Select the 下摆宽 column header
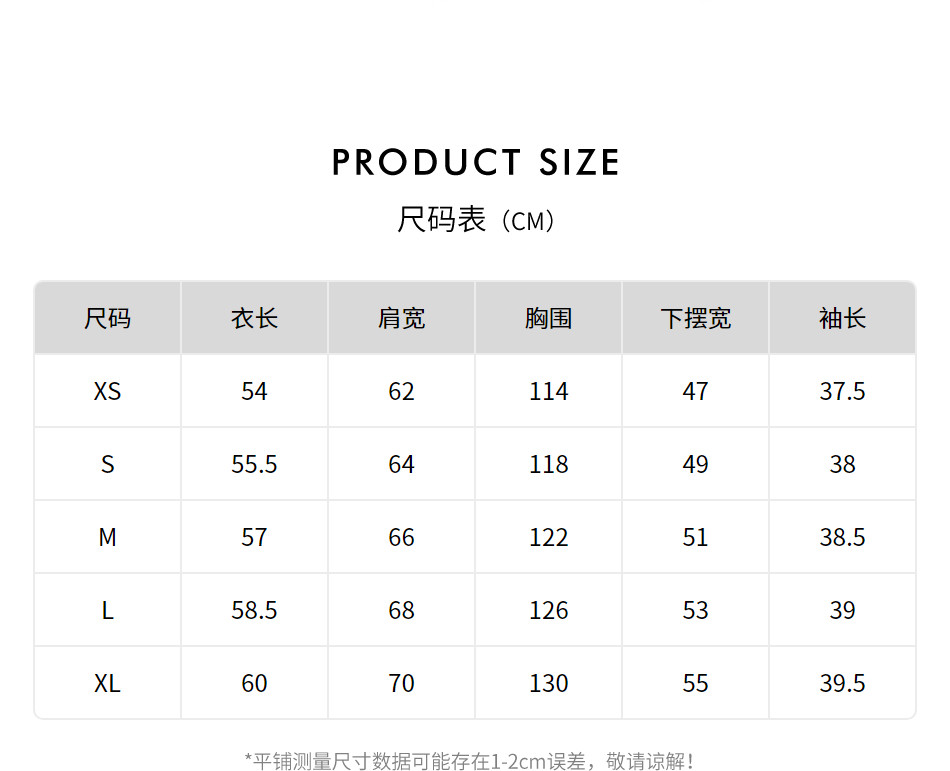 pyautogui.click(x=695, y=319)
